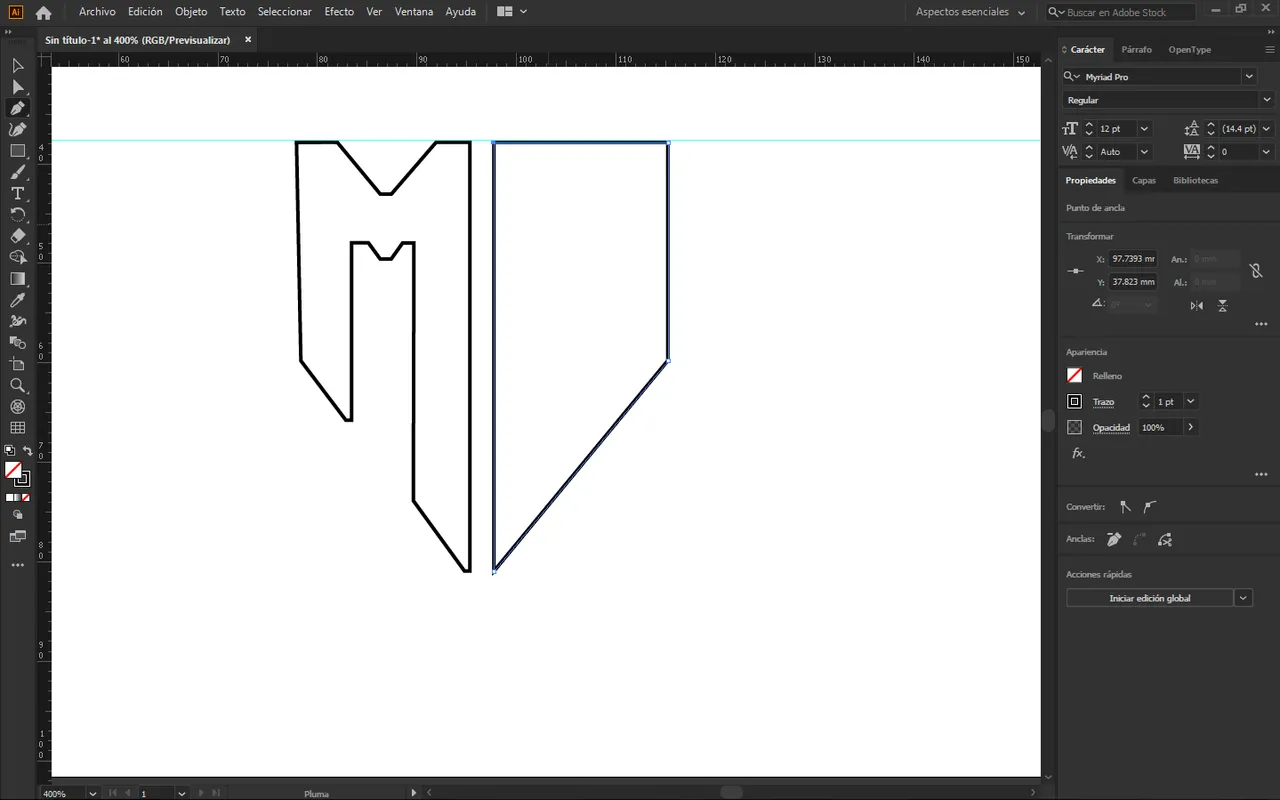Viewport: 1280px width, 800px height.
Task: Flip vertically in Transformar
Action: click(x=1223, y=305)
